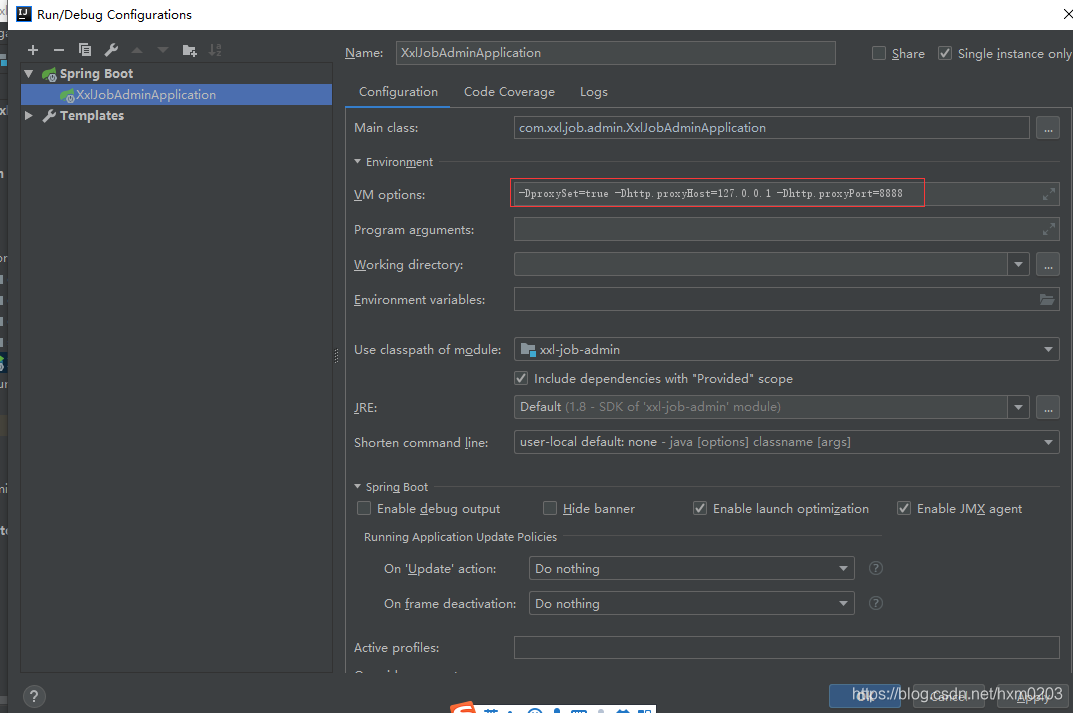Toggle the Share checkbox

pyautogui.click(x=879, y=53)
